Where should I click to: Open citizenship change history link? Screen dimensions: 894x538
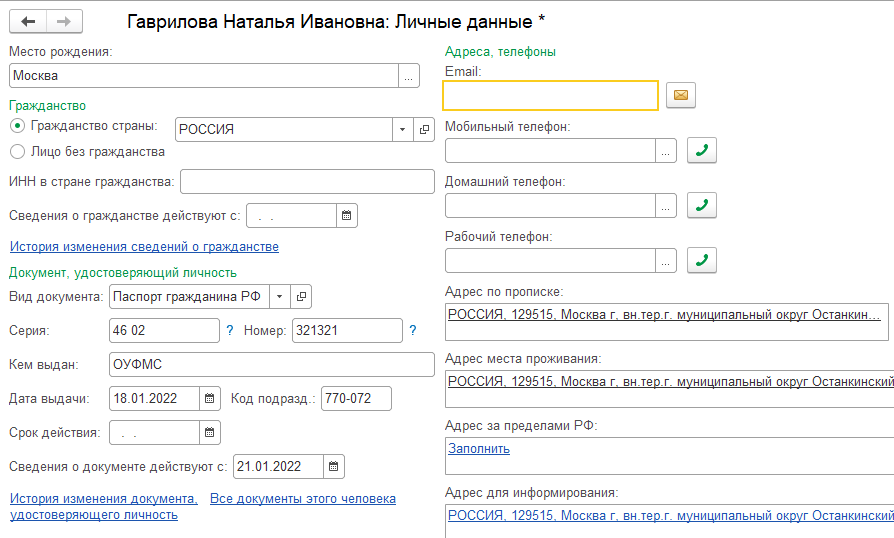[144, 246]
